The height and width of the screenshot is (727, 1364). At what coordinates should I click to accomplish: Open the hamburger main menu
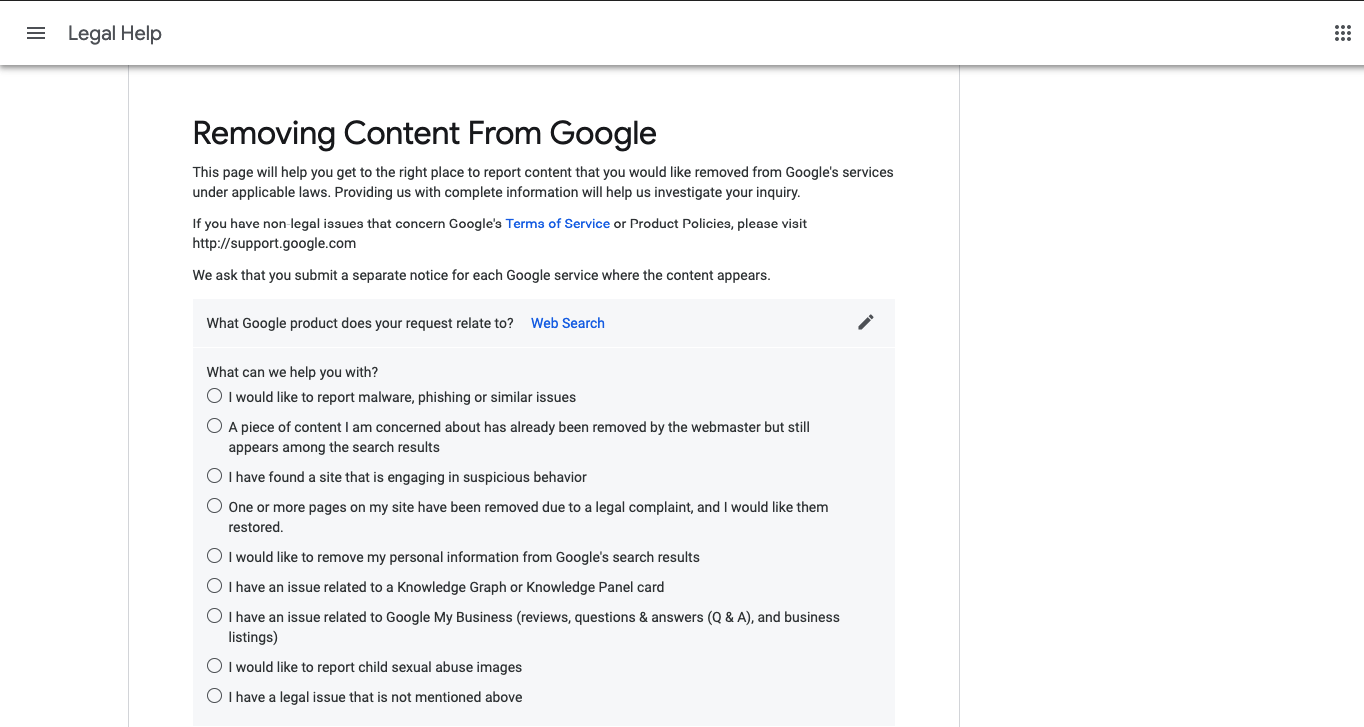36,33
